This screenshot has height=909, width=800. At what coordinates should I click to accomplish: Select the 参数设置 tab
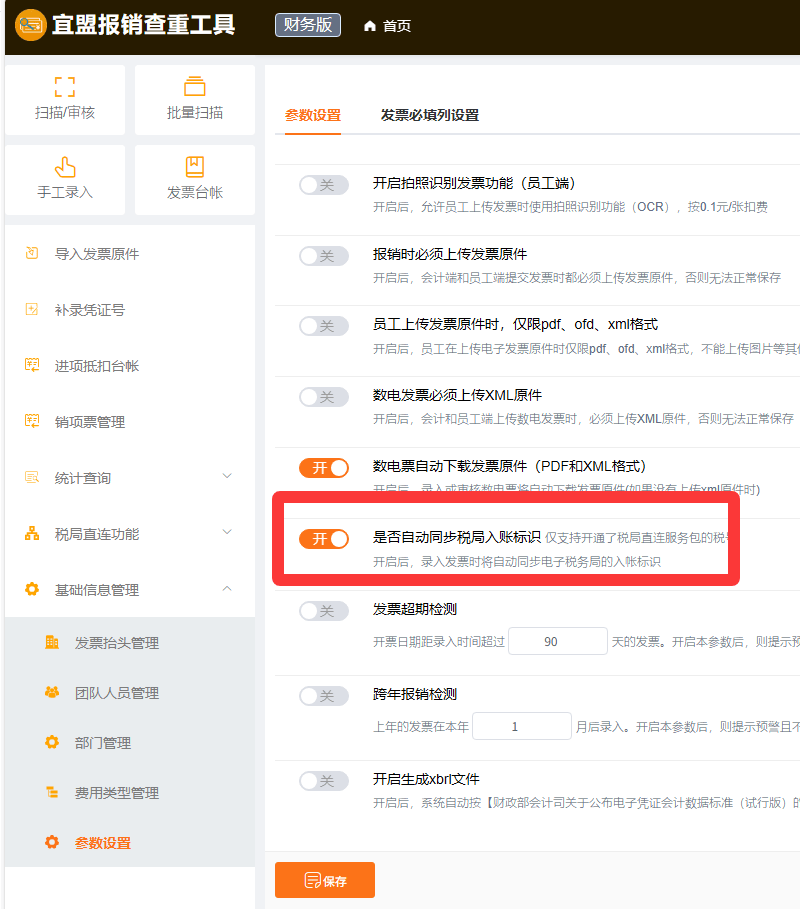coord(313,115)
